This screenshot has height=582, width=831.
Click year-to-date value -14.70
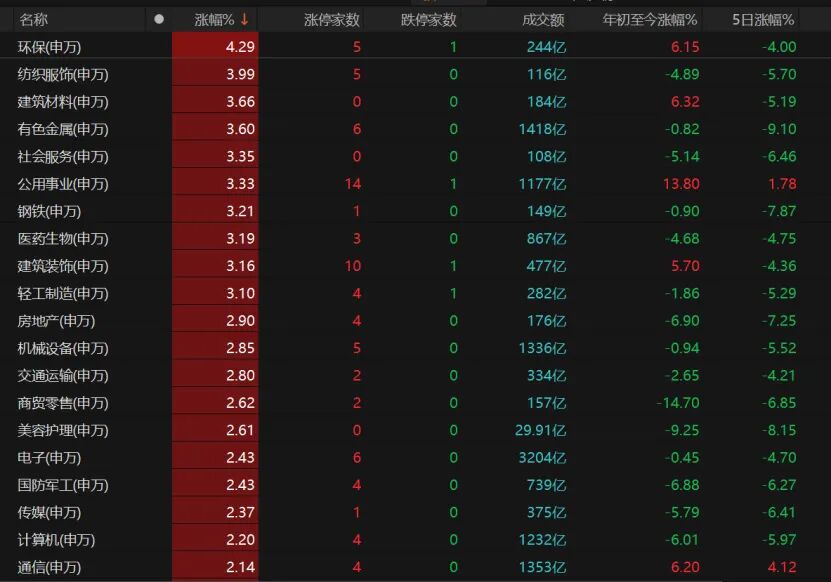(678, 403)
